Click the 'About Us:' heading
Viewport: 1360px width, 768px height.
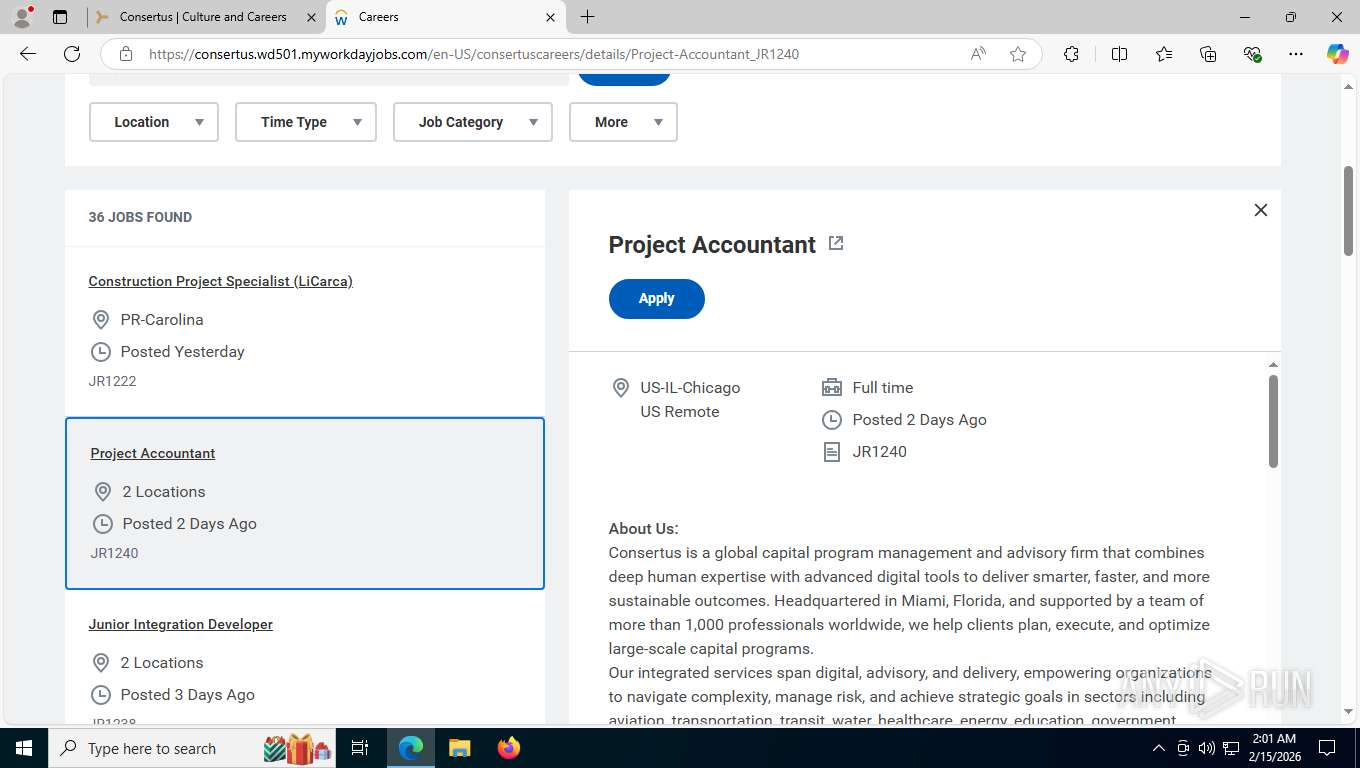pos(643,529)
